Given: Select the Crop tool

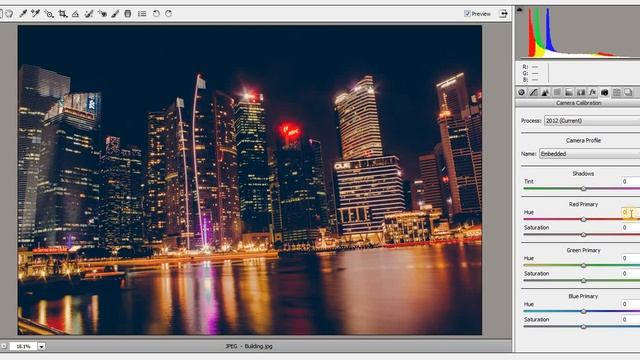Looking at the screenshot, I should tap(62, 14).
